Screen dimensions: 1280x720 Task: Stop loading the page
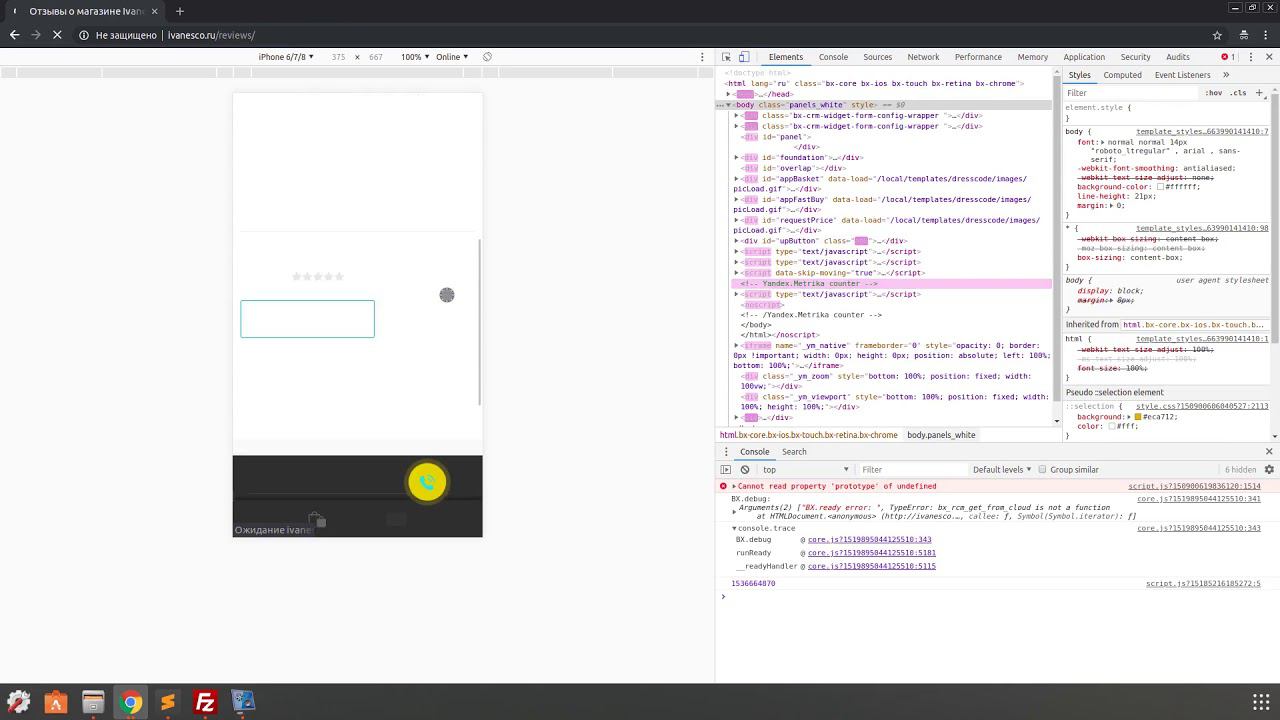pyautogui.click(x=57, y=35)
